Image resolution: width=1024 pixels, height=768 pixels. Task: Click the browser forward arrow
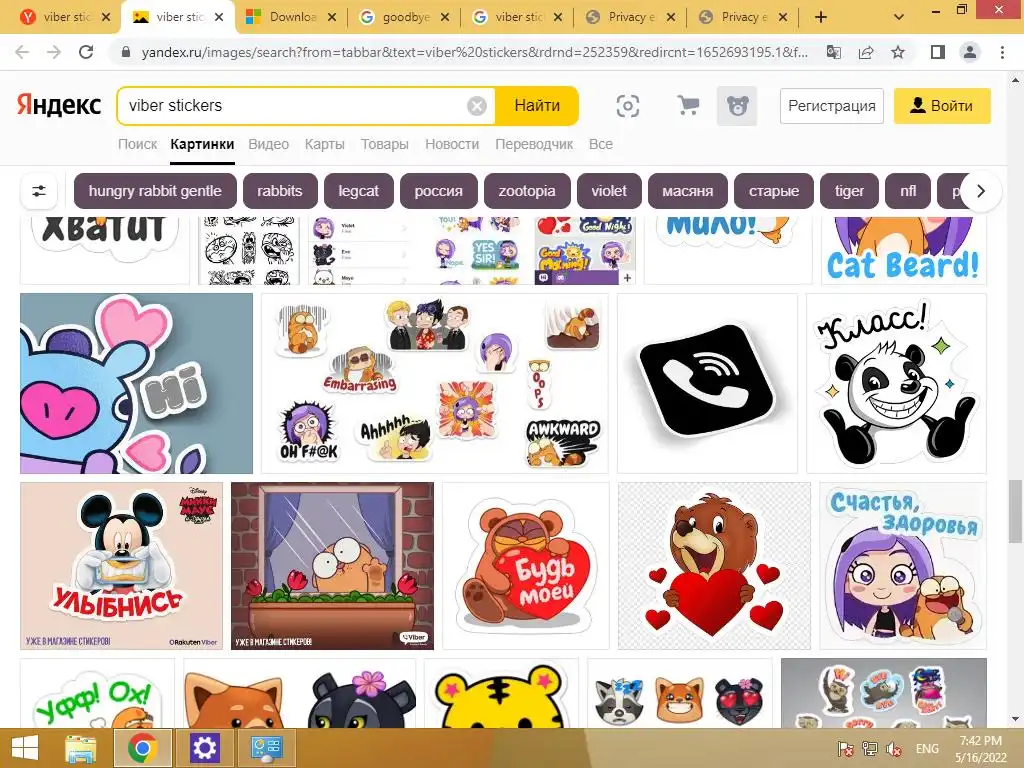pos(54,52)
